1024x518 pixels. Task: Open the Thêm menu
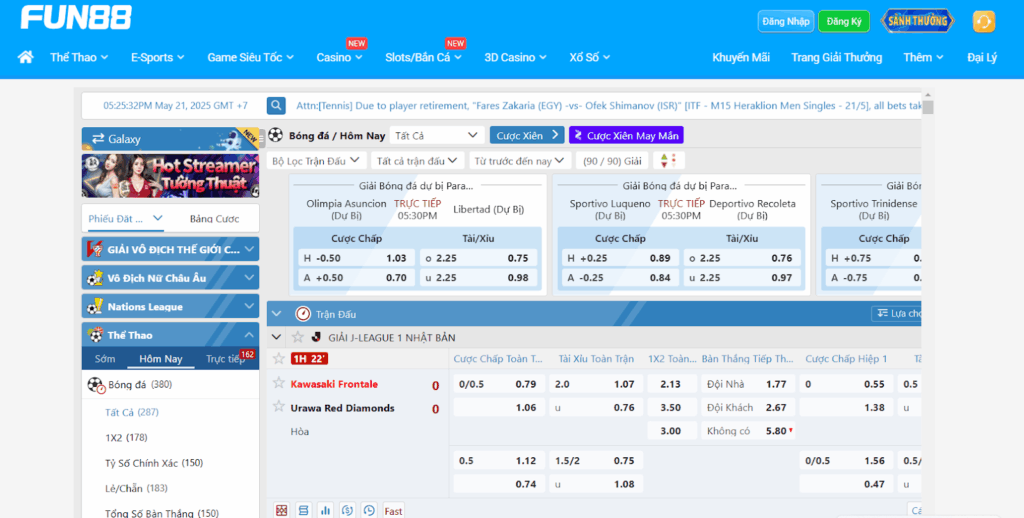pos(923,57)
